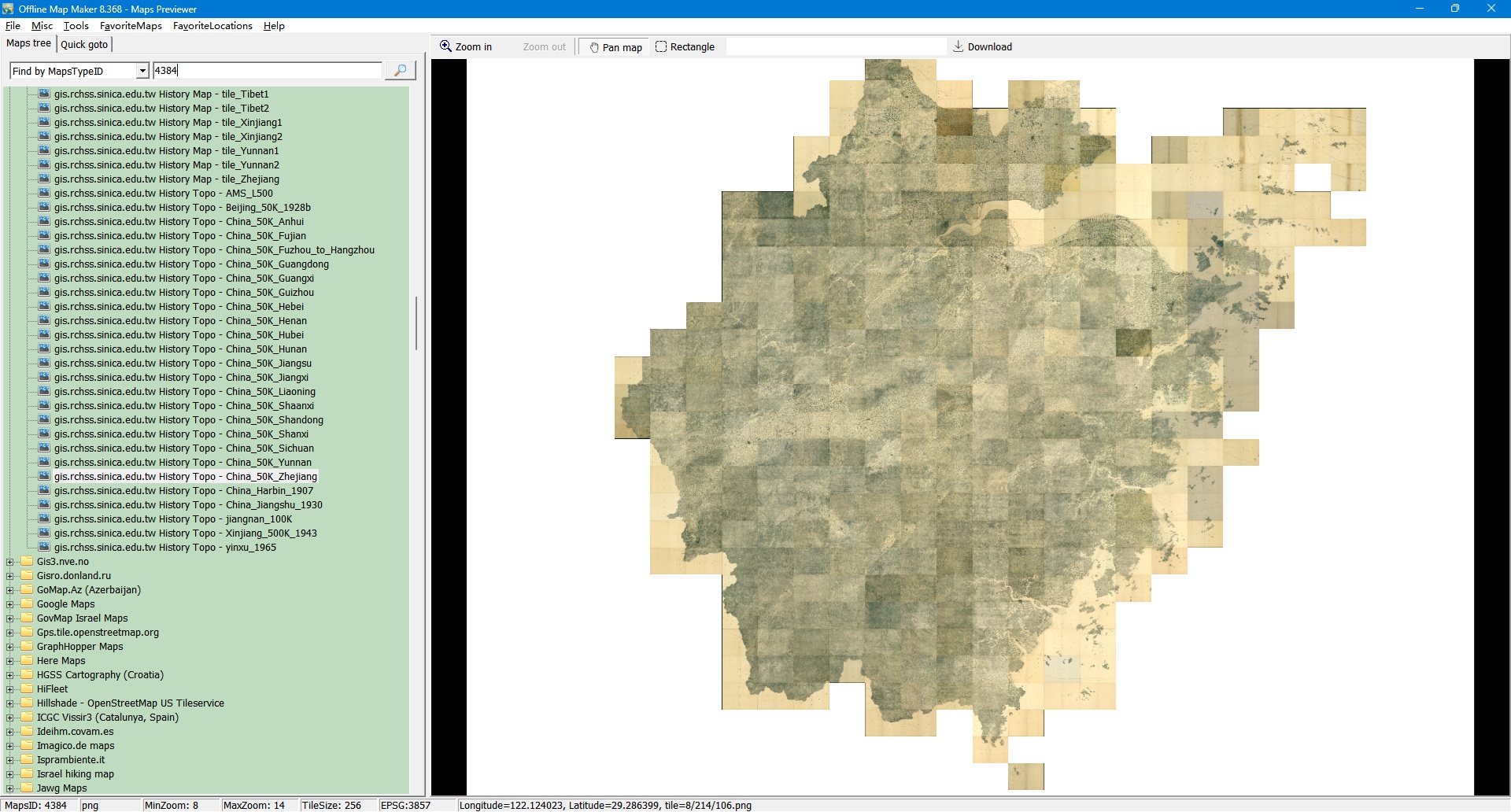The image size is (1511, 812).
Task: Expand the Israel hiking map node
Action: click(x=10, y=774)
